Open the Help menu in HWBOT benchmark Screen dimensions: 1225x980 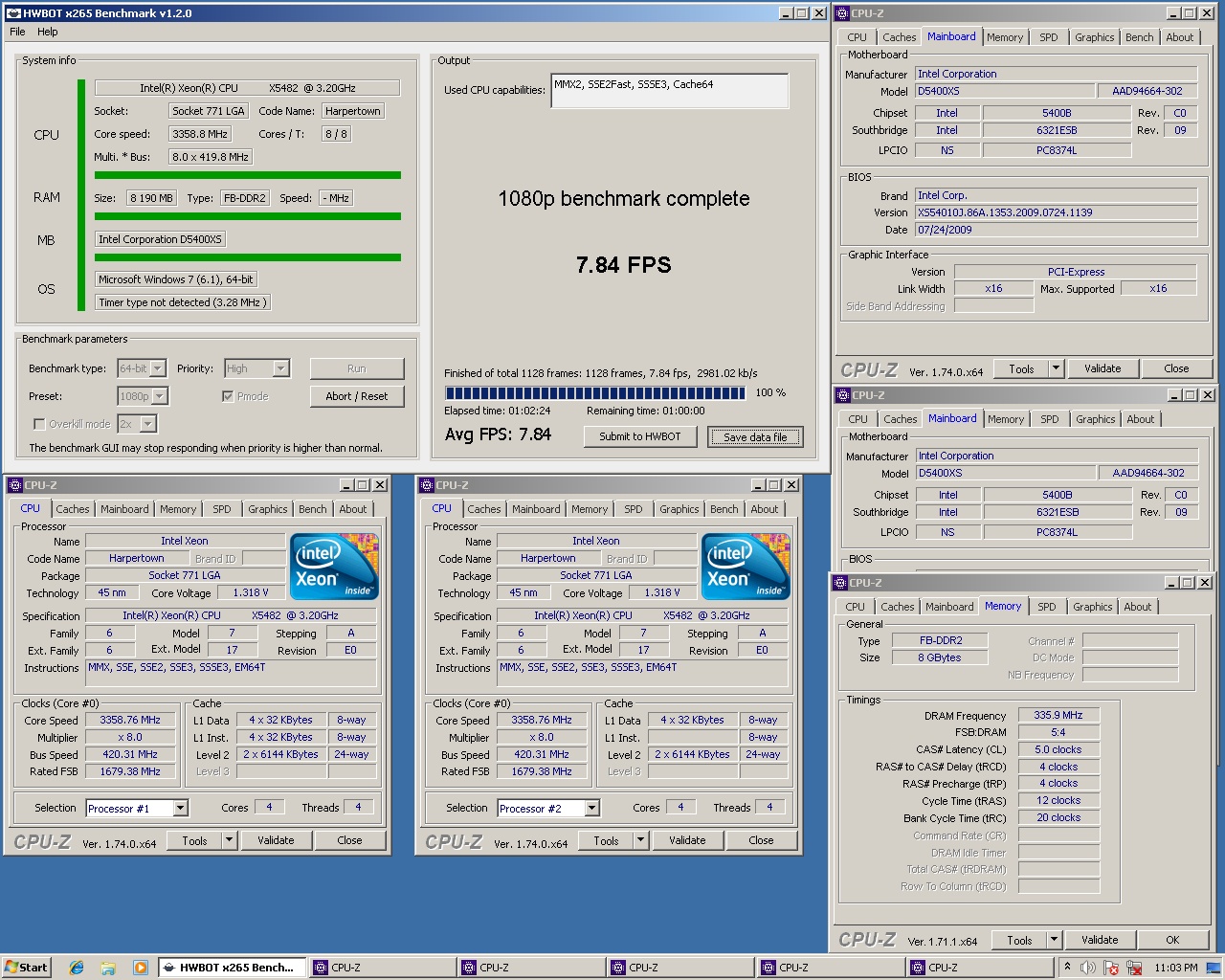pyautogui.click(x=47, y=32)
